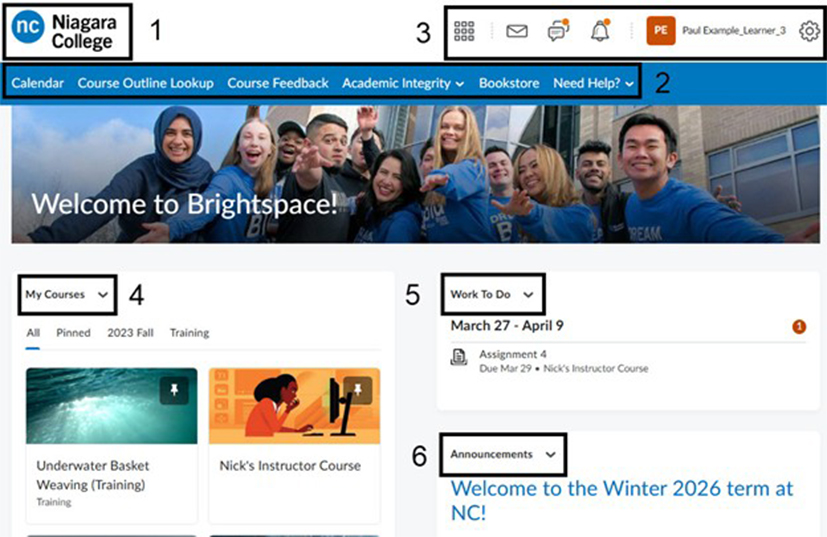Toggle pin on Nick's Instructor Course
The width and height of the screenshot is (827, 537).
[358, 390]
